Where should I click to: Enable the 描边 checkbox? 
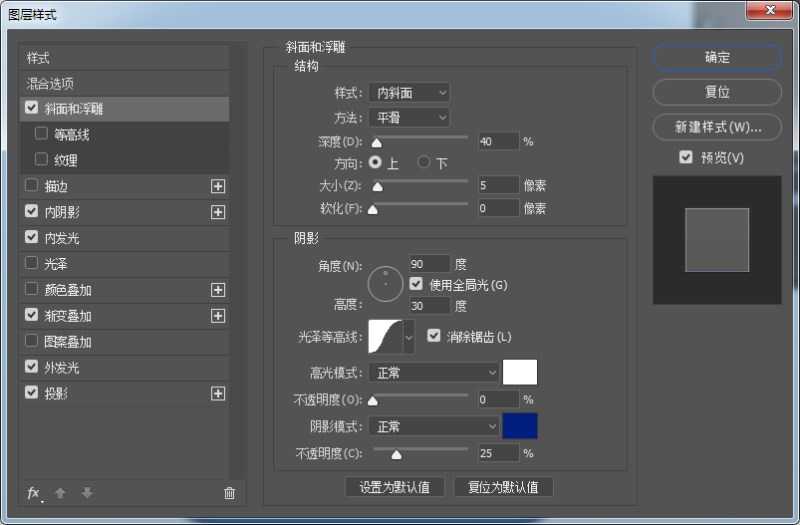point(32,186)
